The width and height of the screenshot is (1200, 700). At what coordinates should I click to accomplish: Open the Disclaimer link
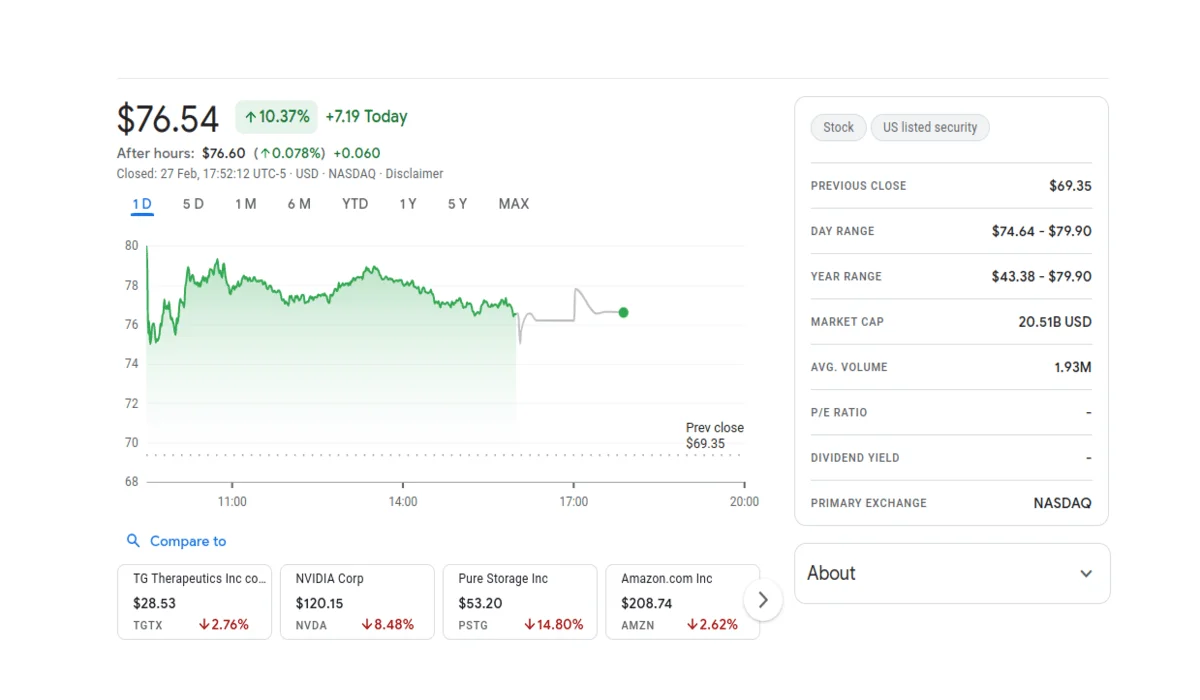click(414, 174)
